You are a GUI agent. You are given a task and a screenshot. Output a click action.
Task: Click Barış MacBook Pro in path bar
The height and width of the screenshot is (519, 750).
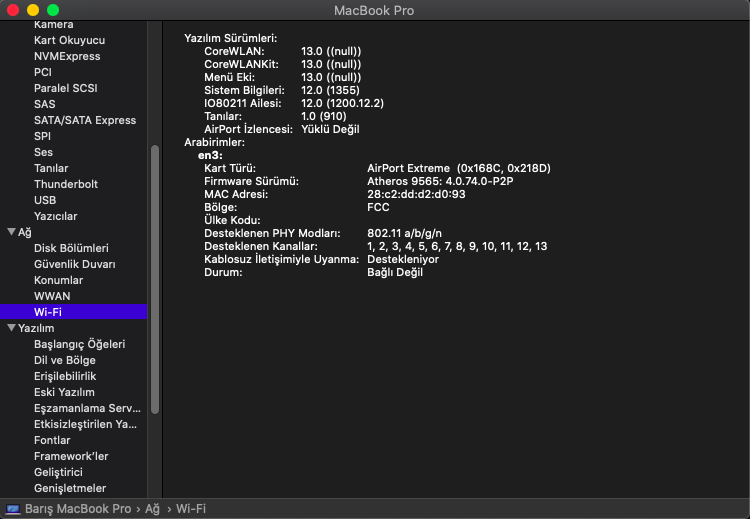[78, 509]
